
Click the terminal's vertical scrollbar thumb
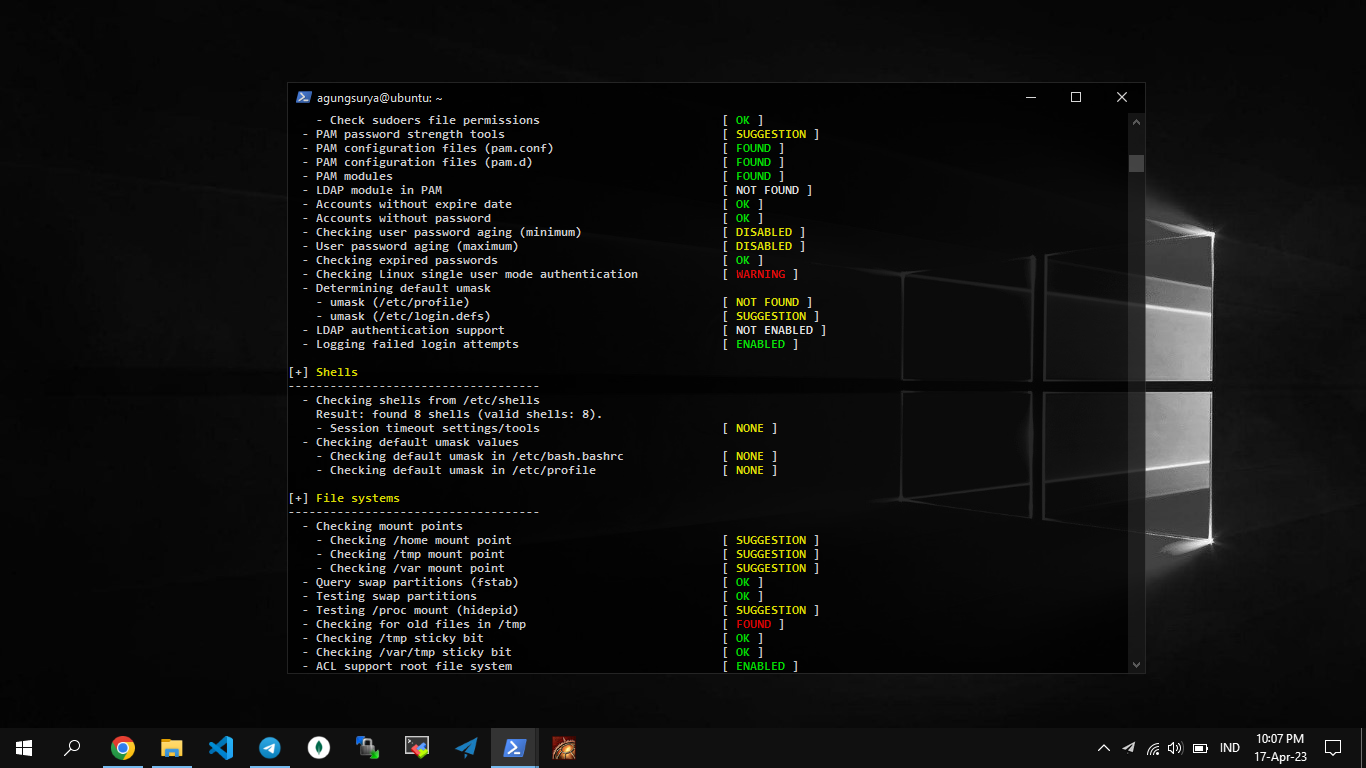coord(1136,163)
